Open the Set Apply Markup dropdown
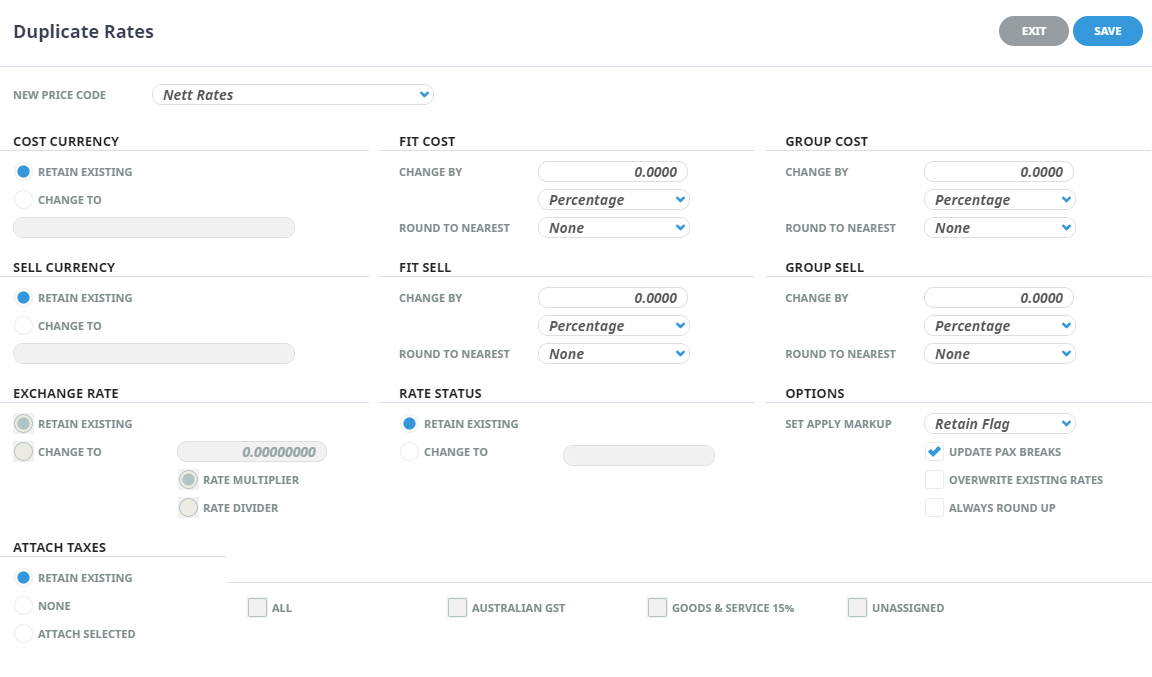The image size is (1152, 677). coord(999,424)
